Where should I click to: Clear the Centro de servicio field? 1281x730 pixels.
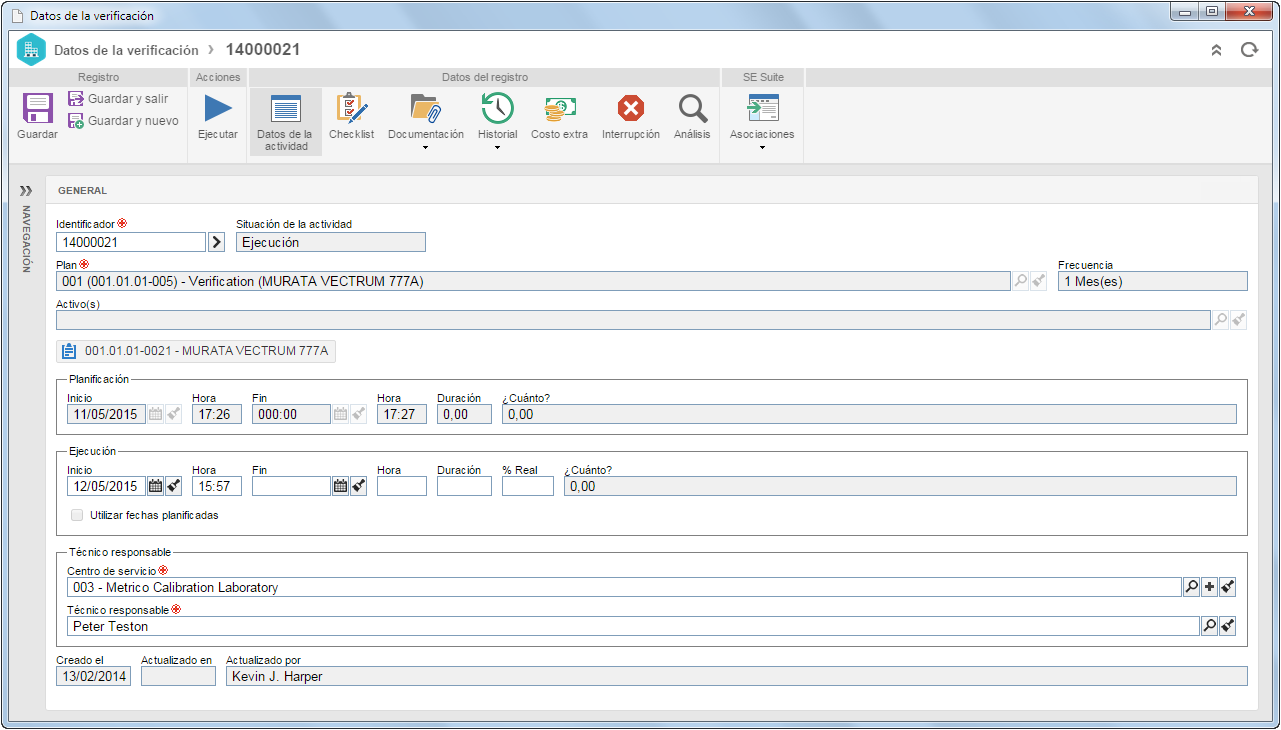click(1228, 587)
